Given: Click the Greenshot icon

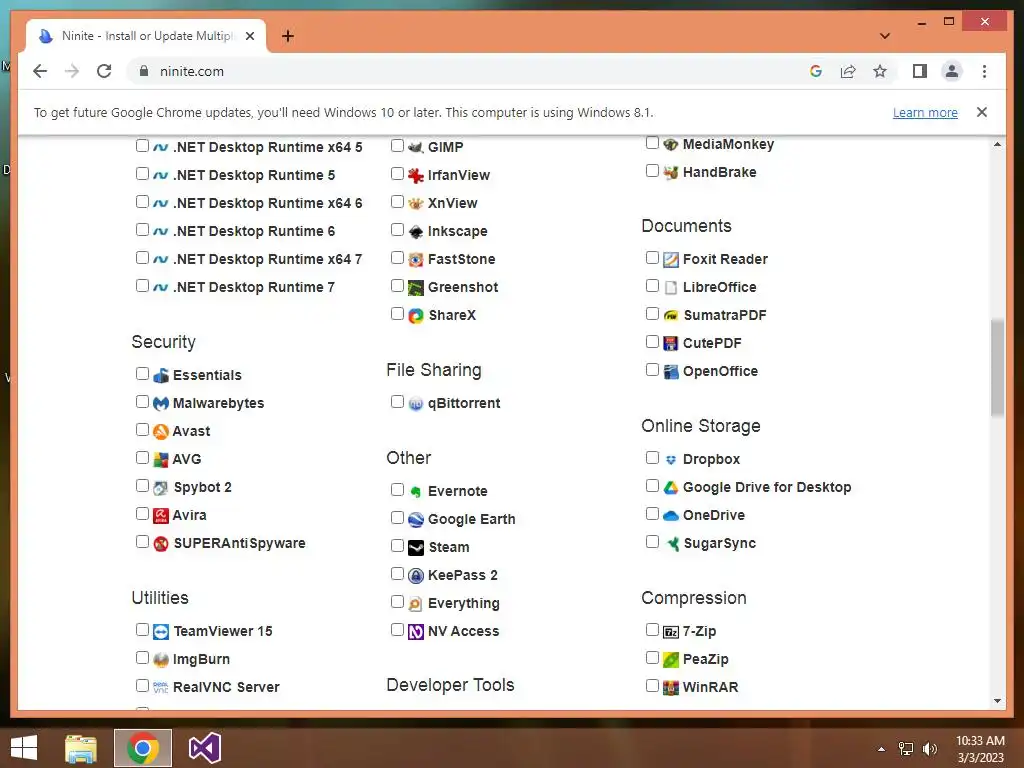Looking at the screenshot, I should tap(415, 287).
